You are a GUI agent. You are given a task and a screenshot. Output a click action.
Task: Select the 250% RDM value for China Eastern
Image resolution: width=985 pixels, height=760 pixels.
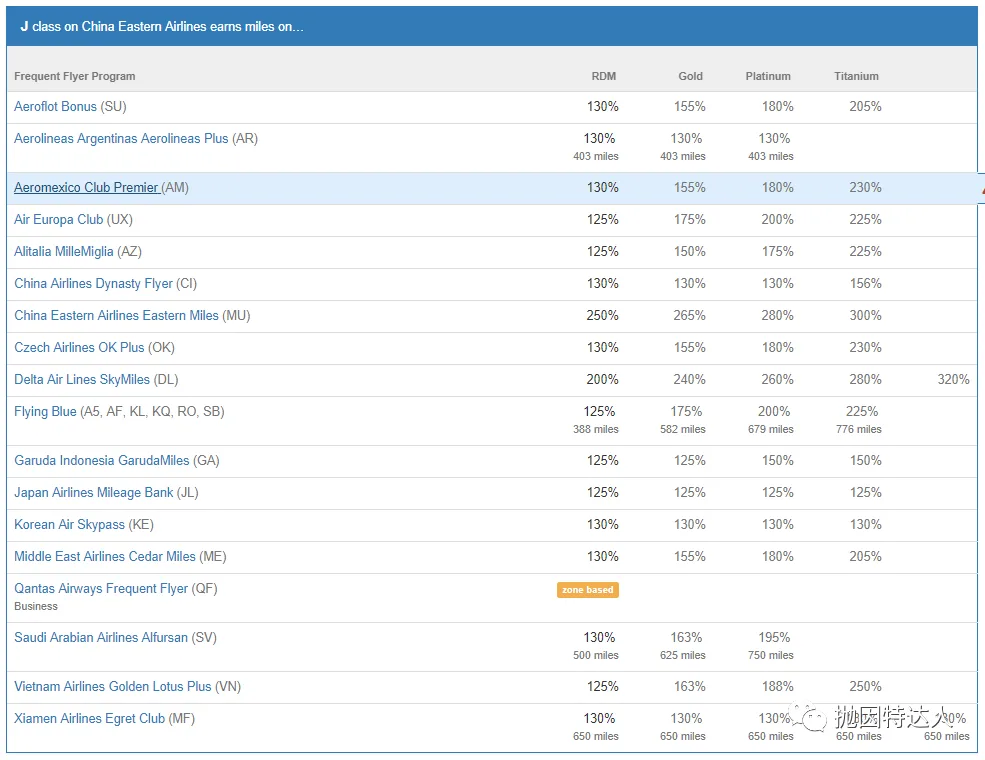(602, 316)
